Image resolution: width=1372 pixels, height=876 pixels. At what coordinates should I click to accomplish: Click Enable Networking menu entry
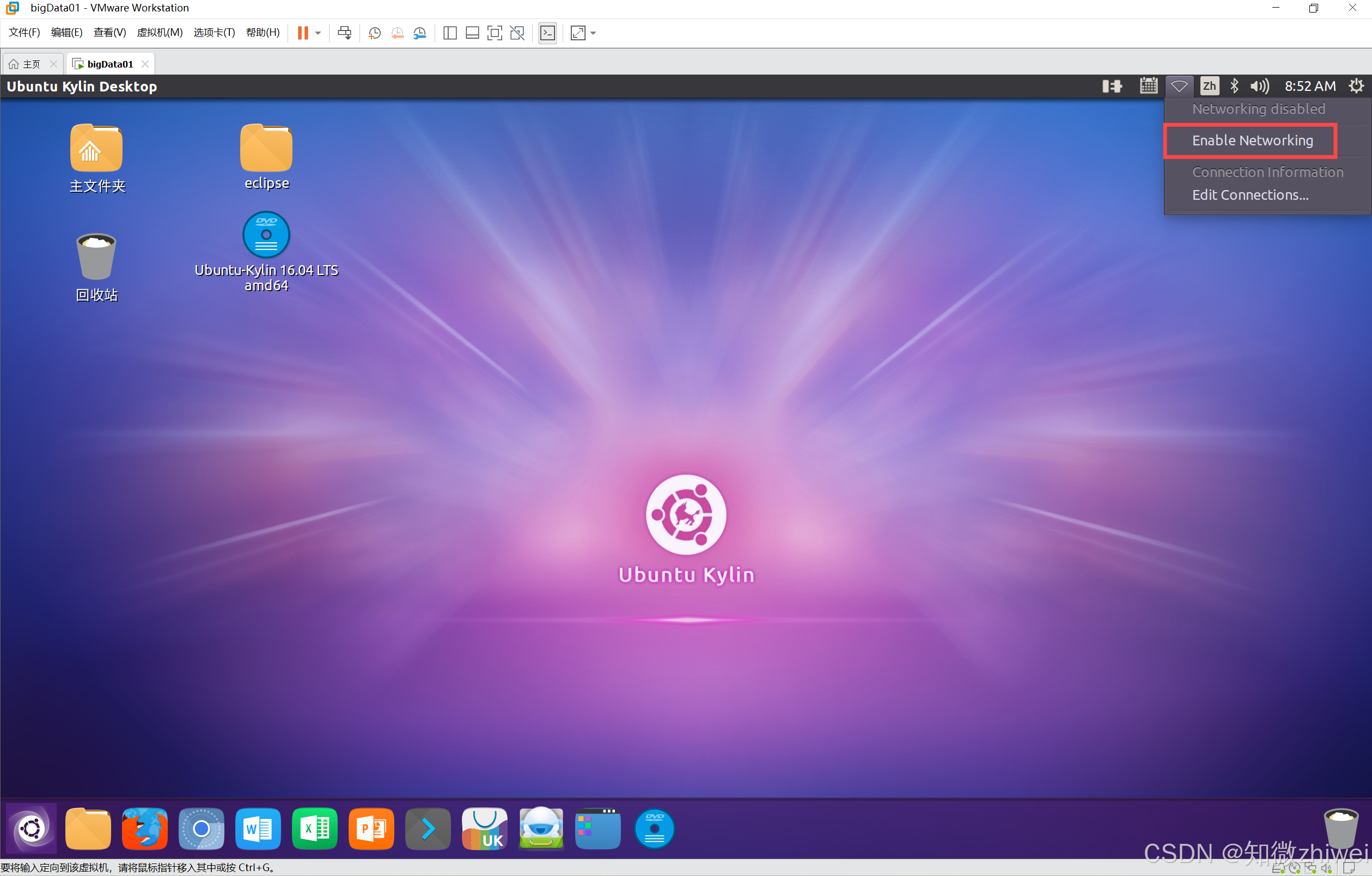pos(1252,140)
